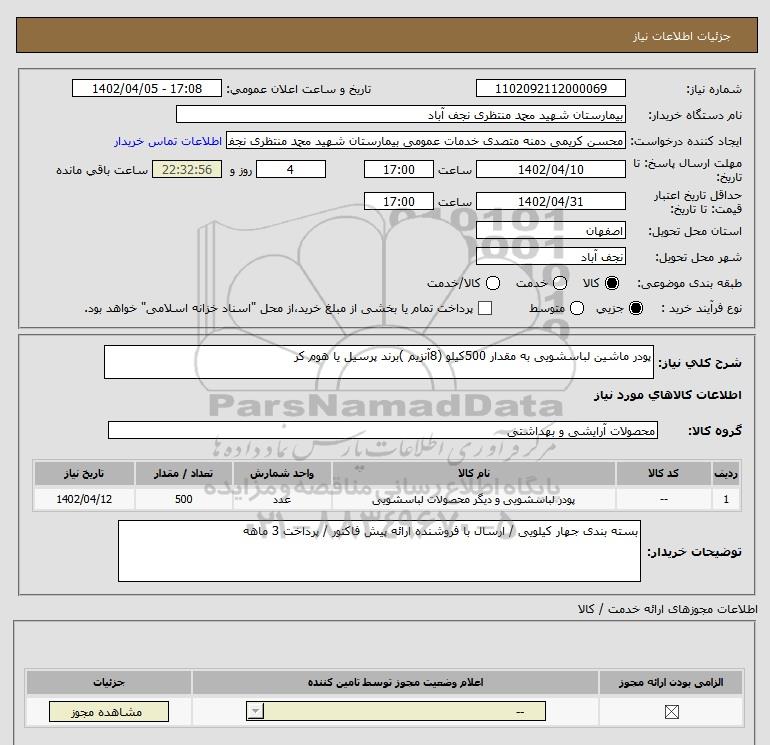Click the نام کالا column header
The width and height of the screenshot is (770, 745).
(474, 473)
